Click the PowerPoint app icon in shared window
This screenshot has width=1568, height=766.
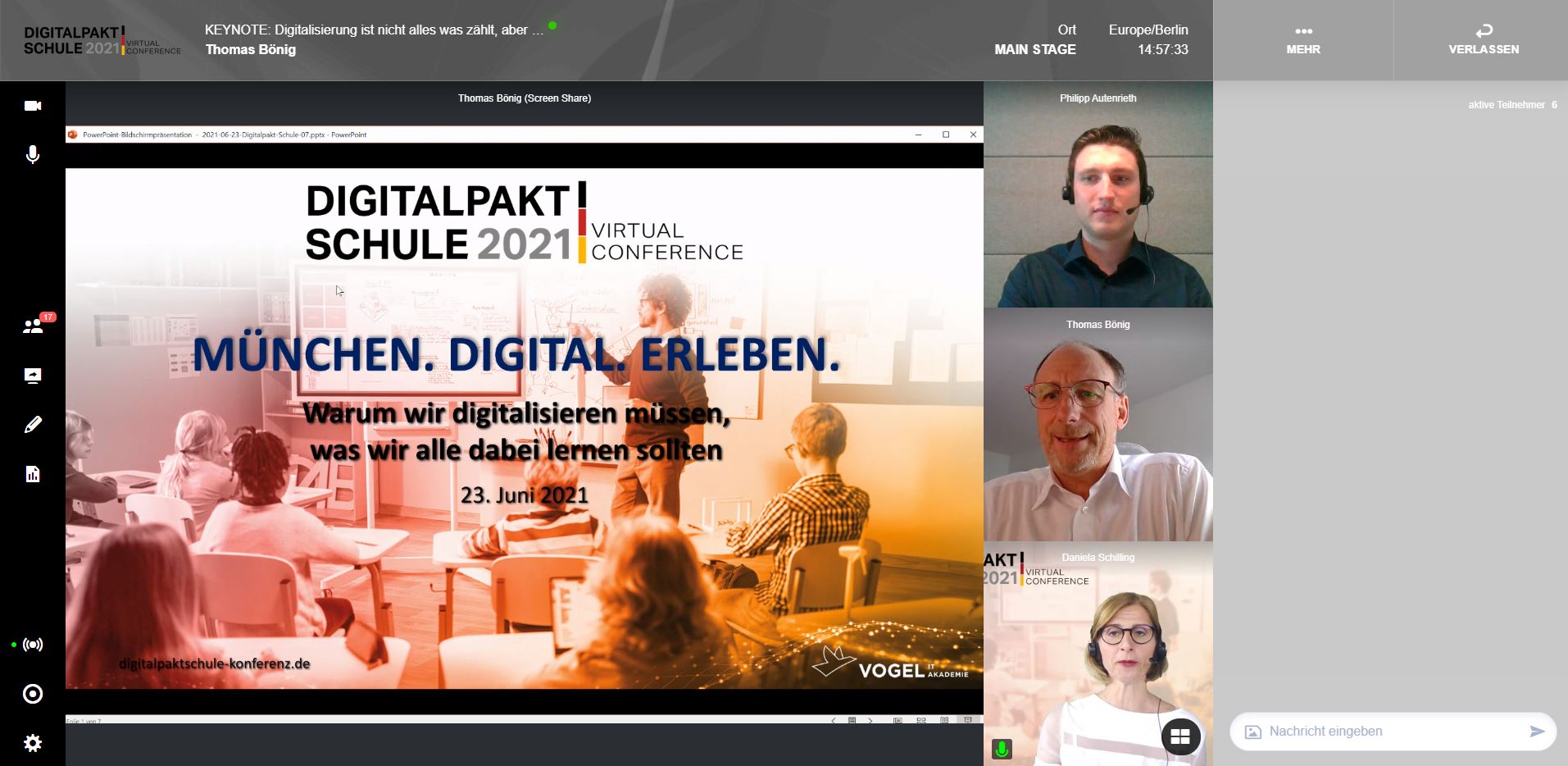73,135
